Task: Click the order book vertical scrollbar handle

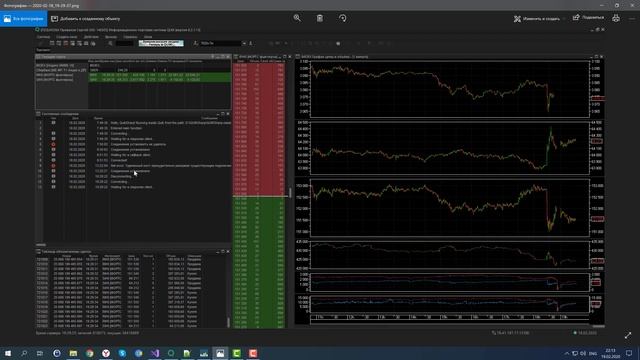Action: (290, 193)
